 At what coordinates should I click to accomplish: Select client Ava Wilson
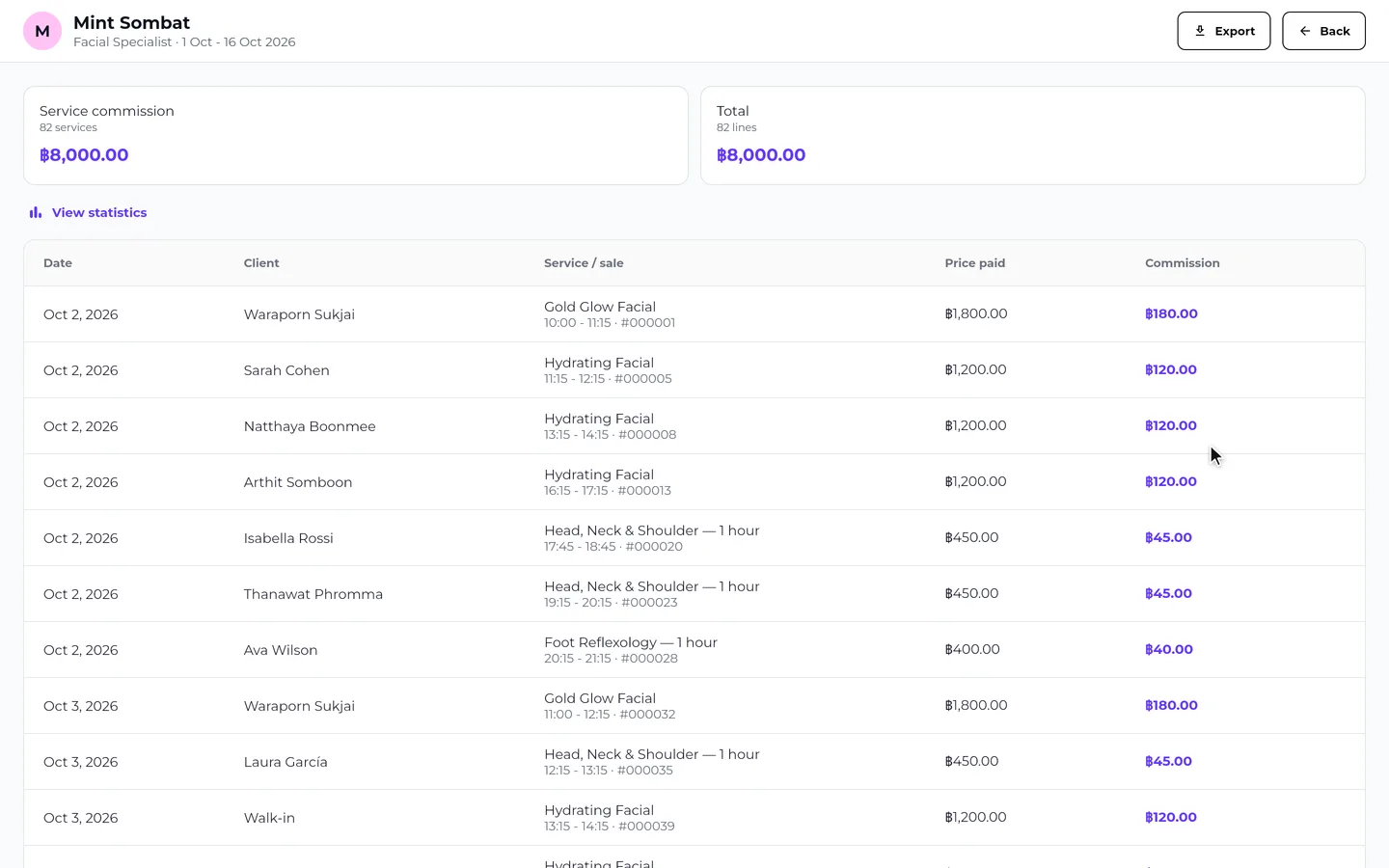[281, 650]
